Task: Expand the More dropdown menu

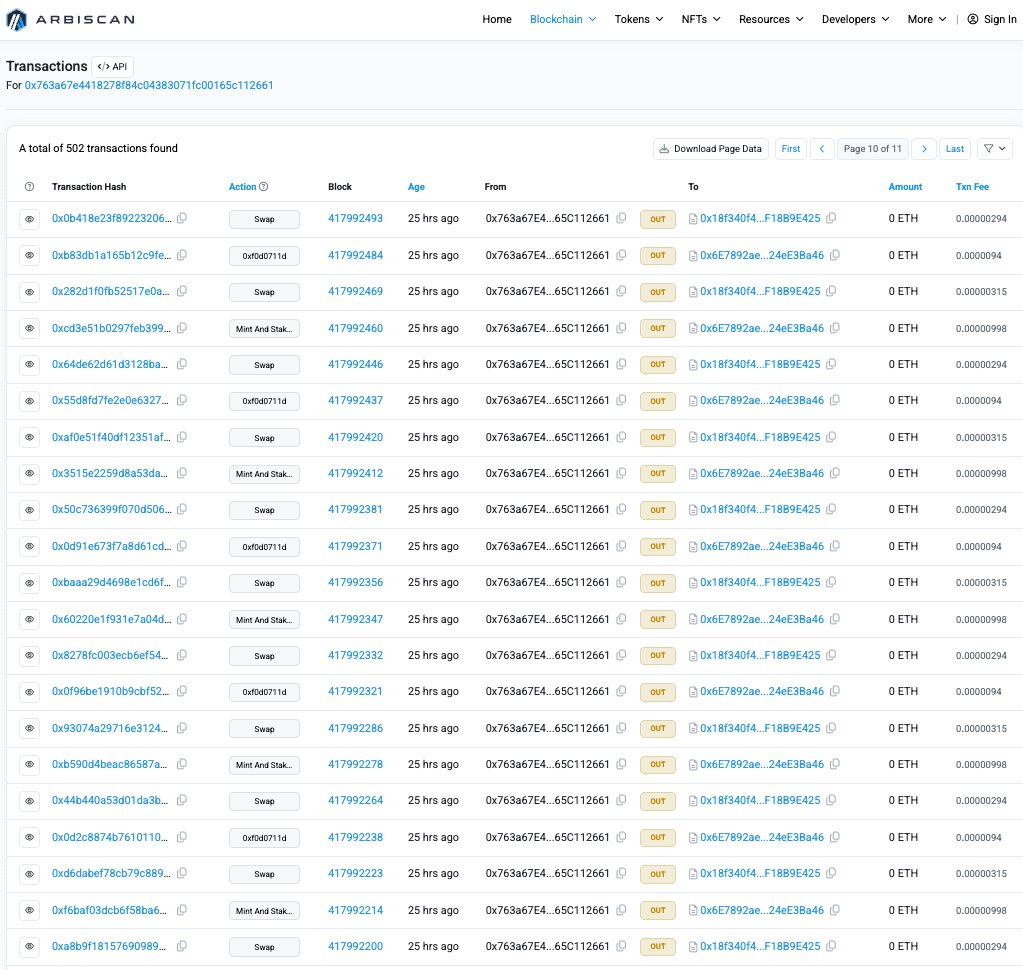Action: pyautogui.click(x=926, y=20)
